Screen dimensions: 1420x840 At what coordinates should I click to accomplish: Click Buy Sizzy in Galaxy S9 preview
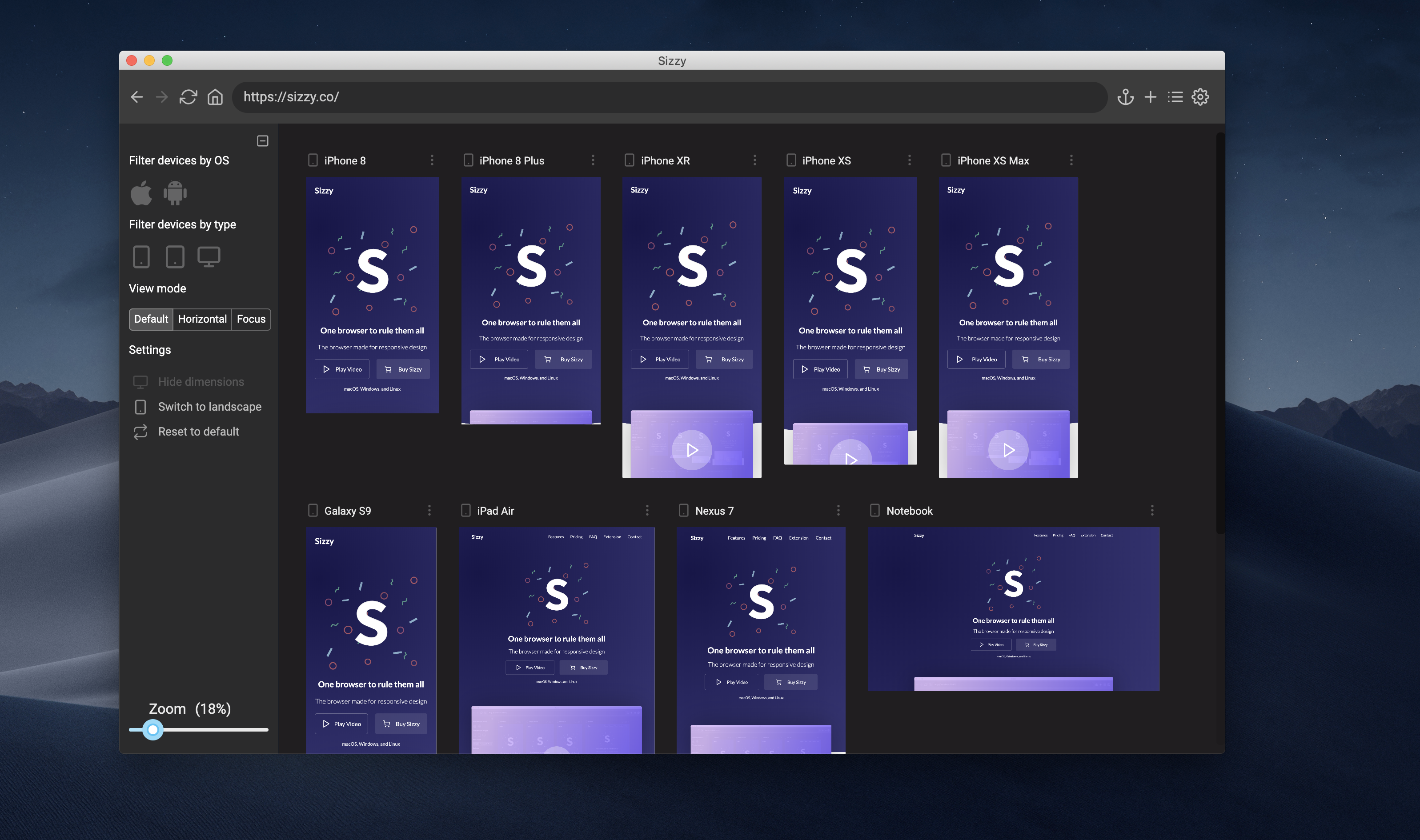tap(401, 724)
